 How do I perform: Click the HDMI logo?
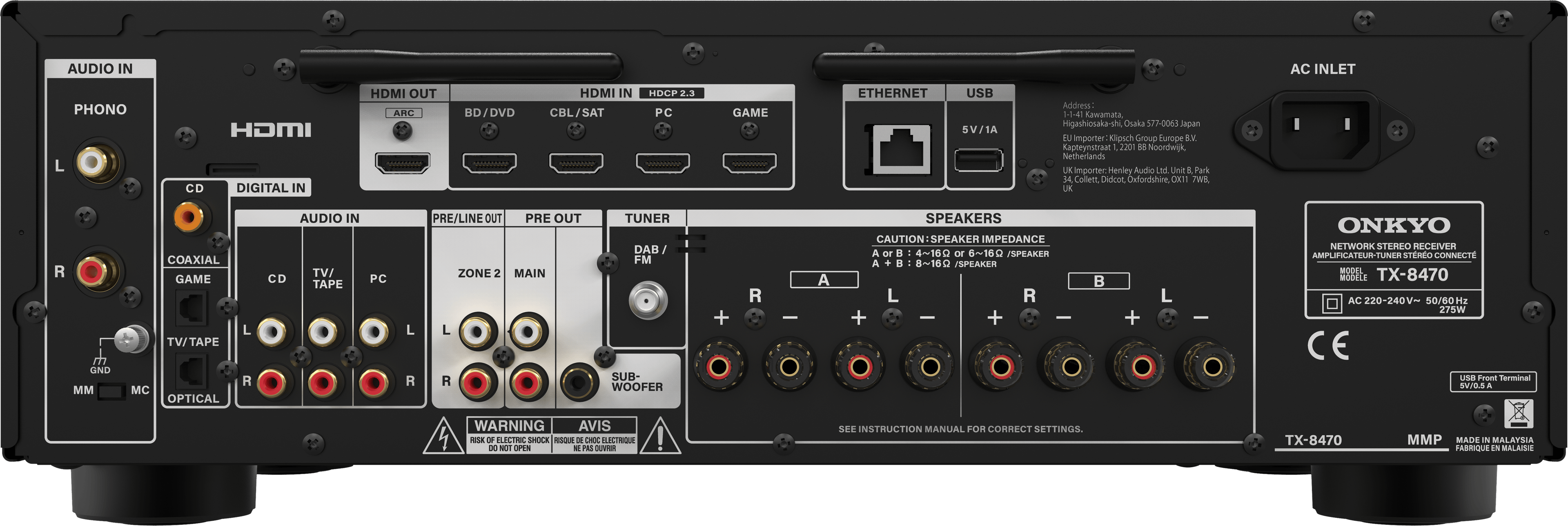pos(270,129)
